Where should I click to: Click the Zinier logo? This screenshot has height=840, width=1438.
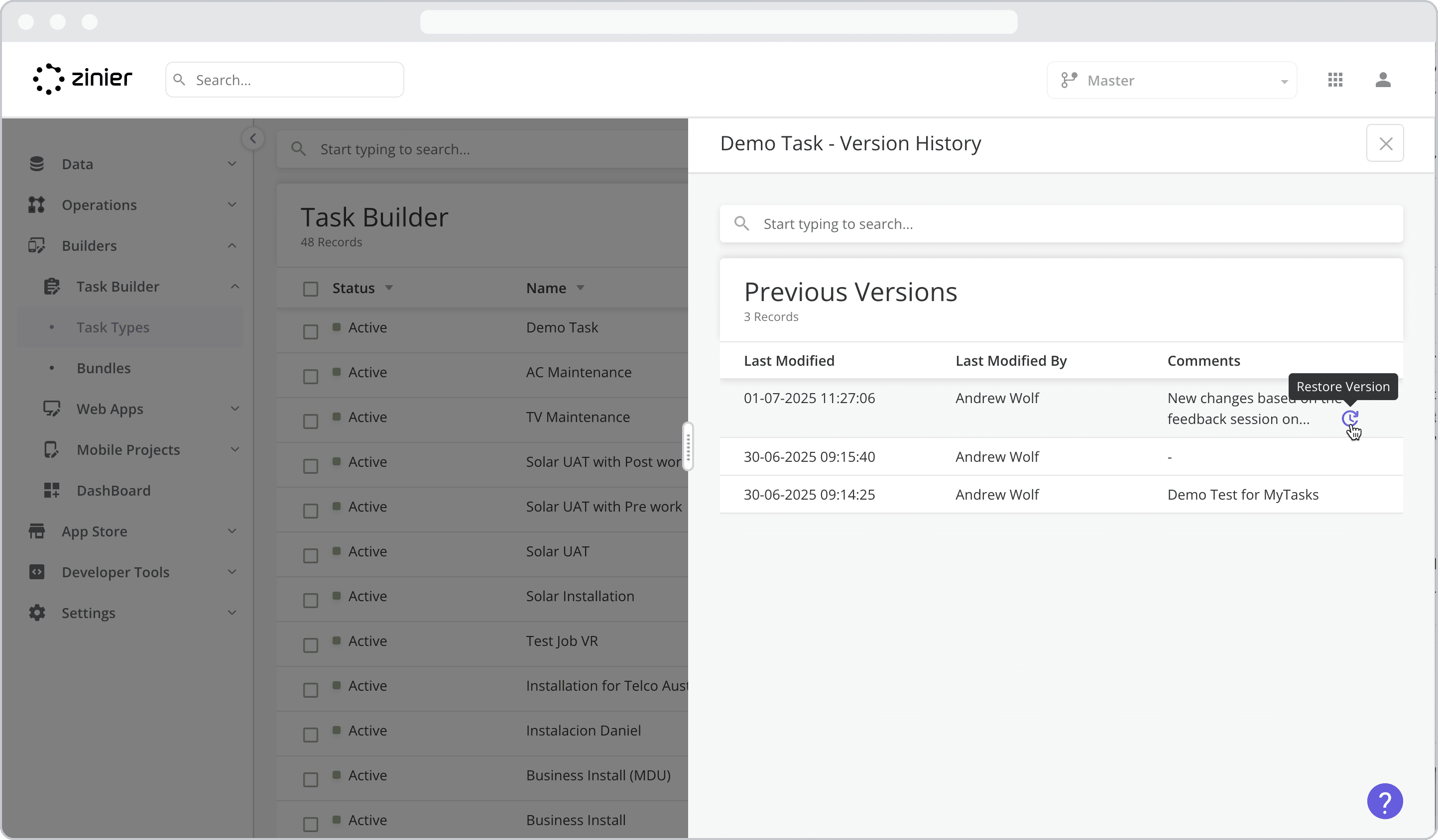coord(82,79)
